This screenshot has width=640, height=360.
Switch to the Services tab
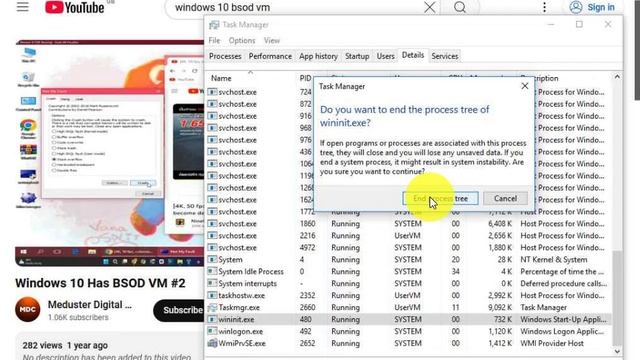(444, 56)
